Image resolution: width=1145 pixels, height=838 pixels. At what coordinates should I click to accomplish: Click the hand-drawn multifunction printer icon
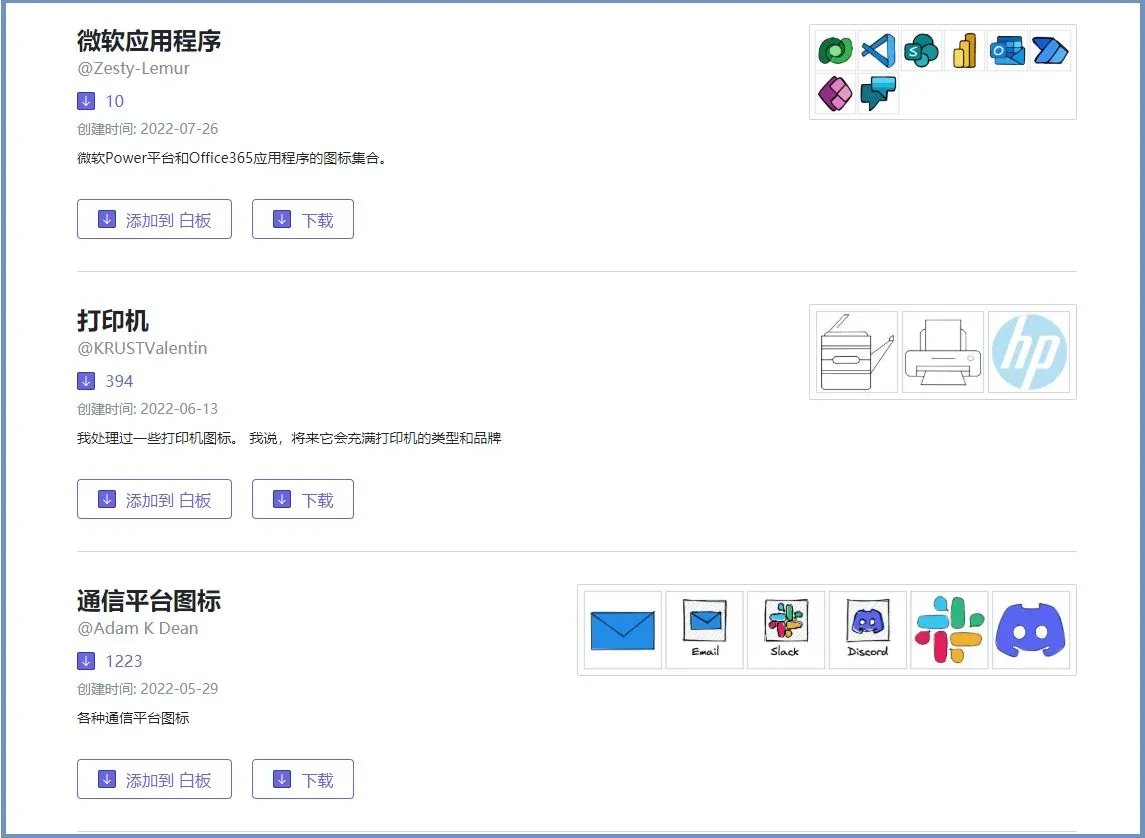(855, 352)
